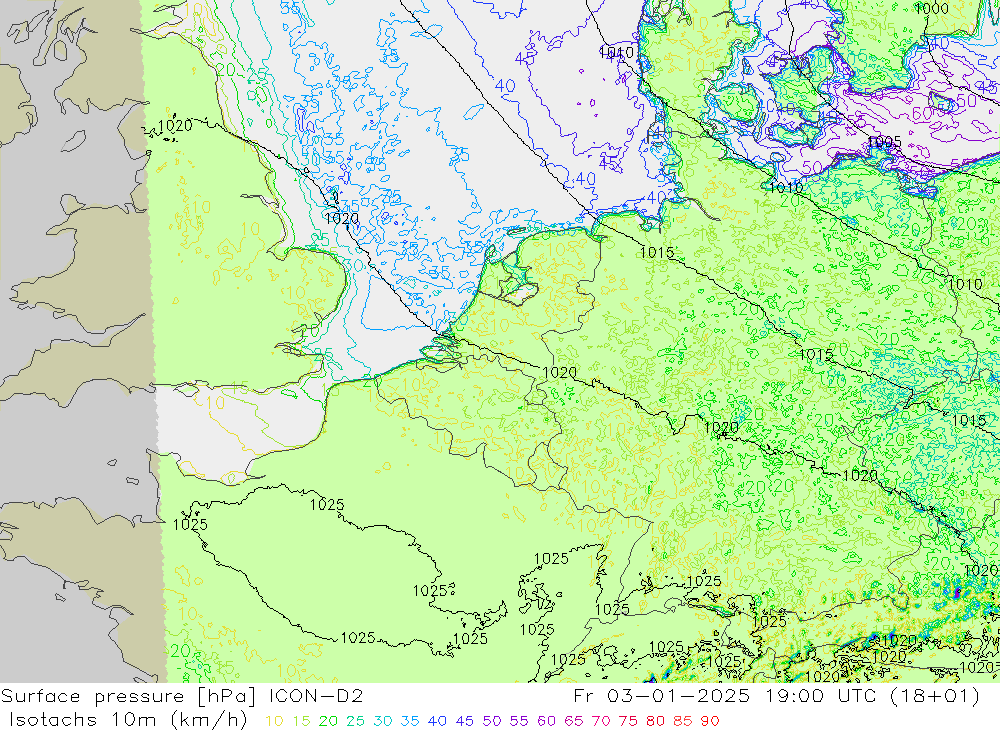This screenshot has height=733, width=1000.
Task: Select legend value 15 in isotach scale
Action: [x=301, y=721]
